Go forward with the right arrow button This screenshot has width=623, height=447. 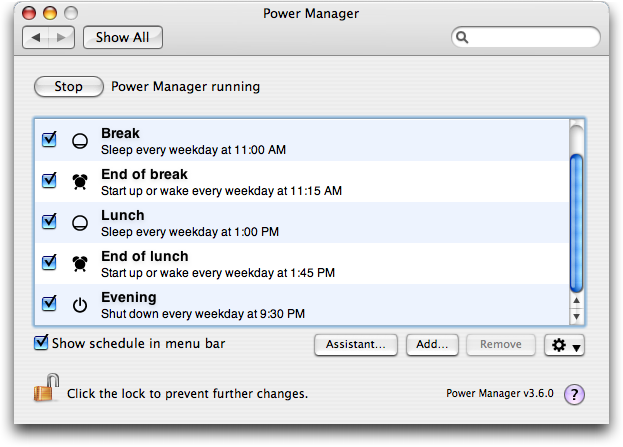61,37
